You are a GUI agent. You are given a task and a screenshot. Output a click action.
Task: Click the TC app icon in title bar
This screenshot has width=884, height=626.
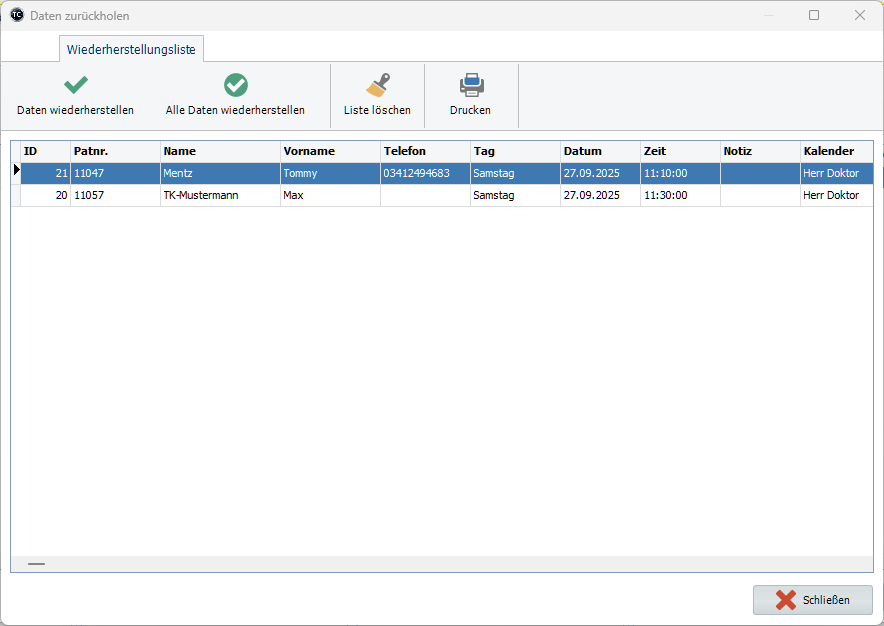point(16,16)
